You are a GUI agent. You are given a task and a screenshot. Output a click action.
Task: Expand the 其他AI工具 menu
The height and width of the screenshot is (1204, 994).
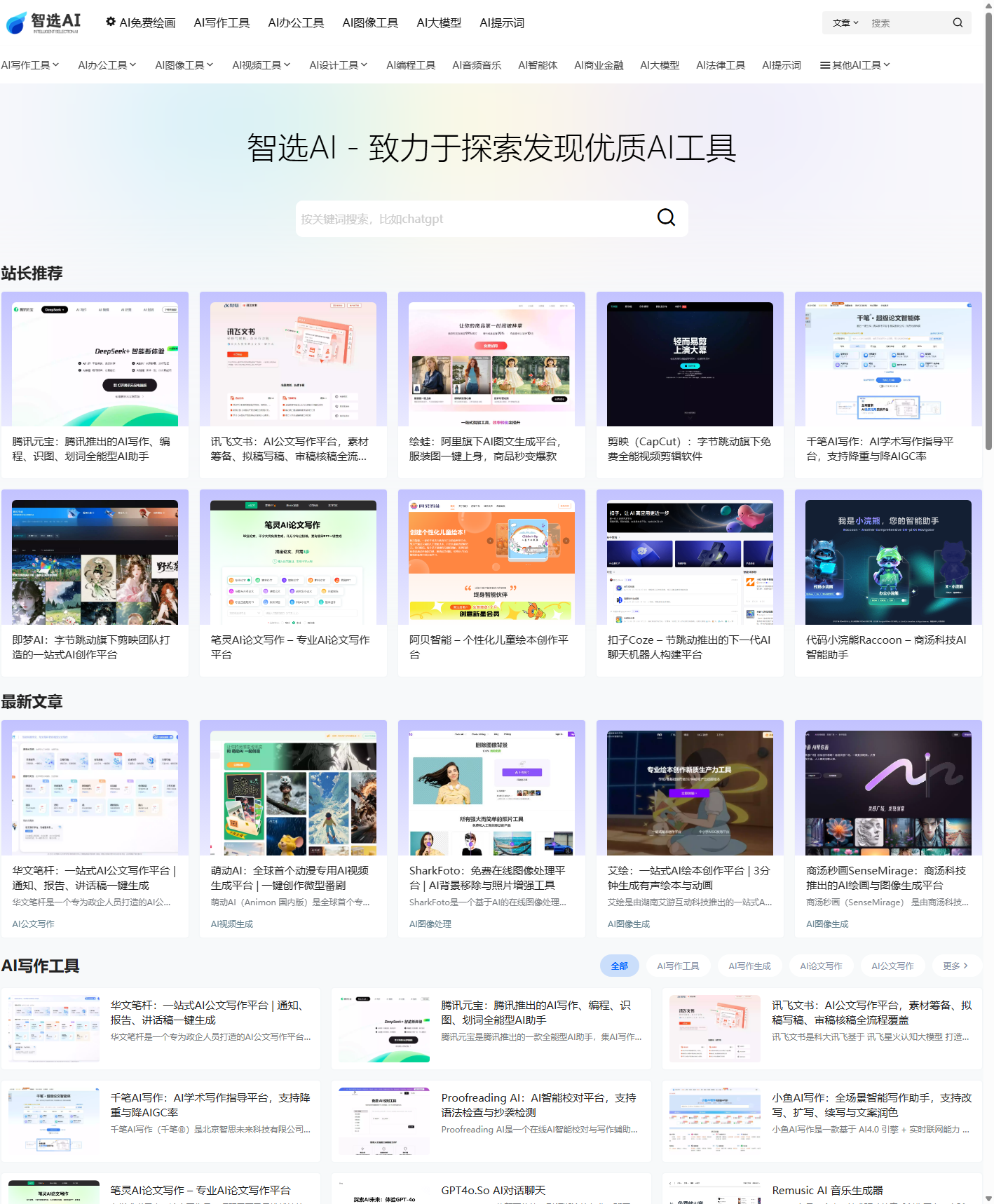856,65
